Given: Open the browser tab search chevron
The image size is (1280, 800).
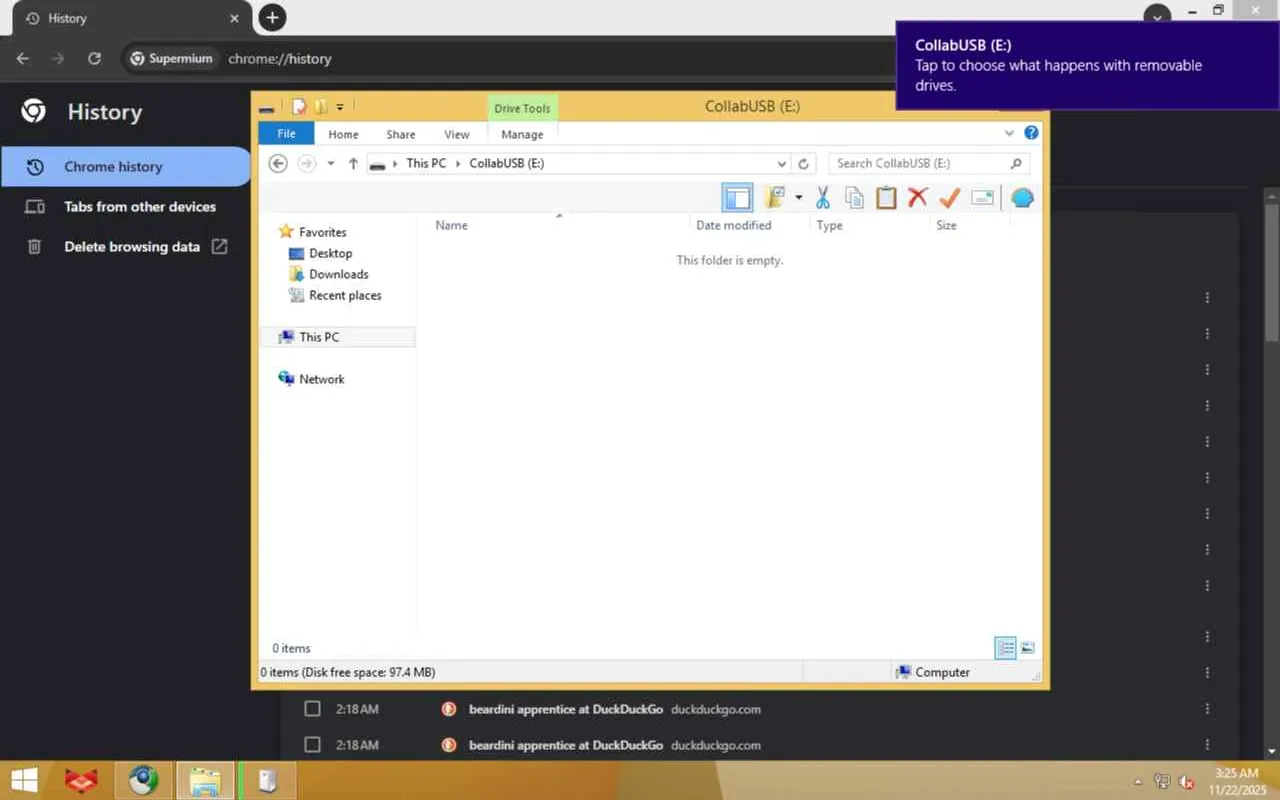Looking at the screenshot, I should pos(1157,15).
